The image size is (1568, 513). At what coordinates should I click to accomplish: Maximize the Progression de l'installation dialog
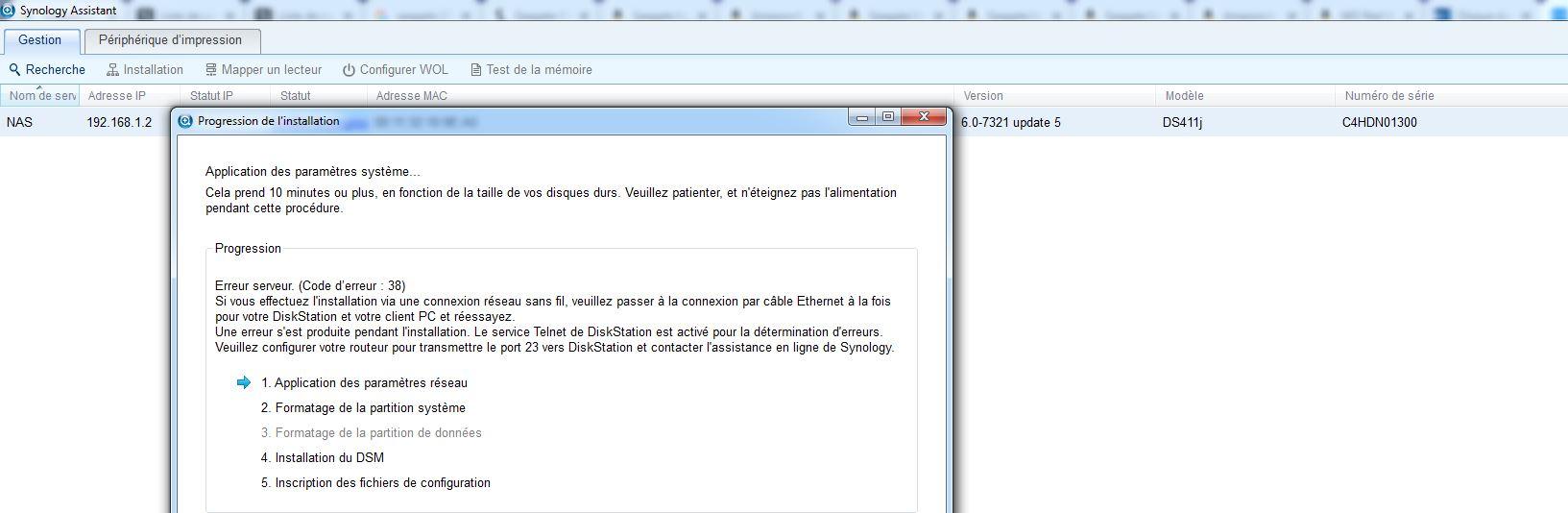(x=888, y=117)
